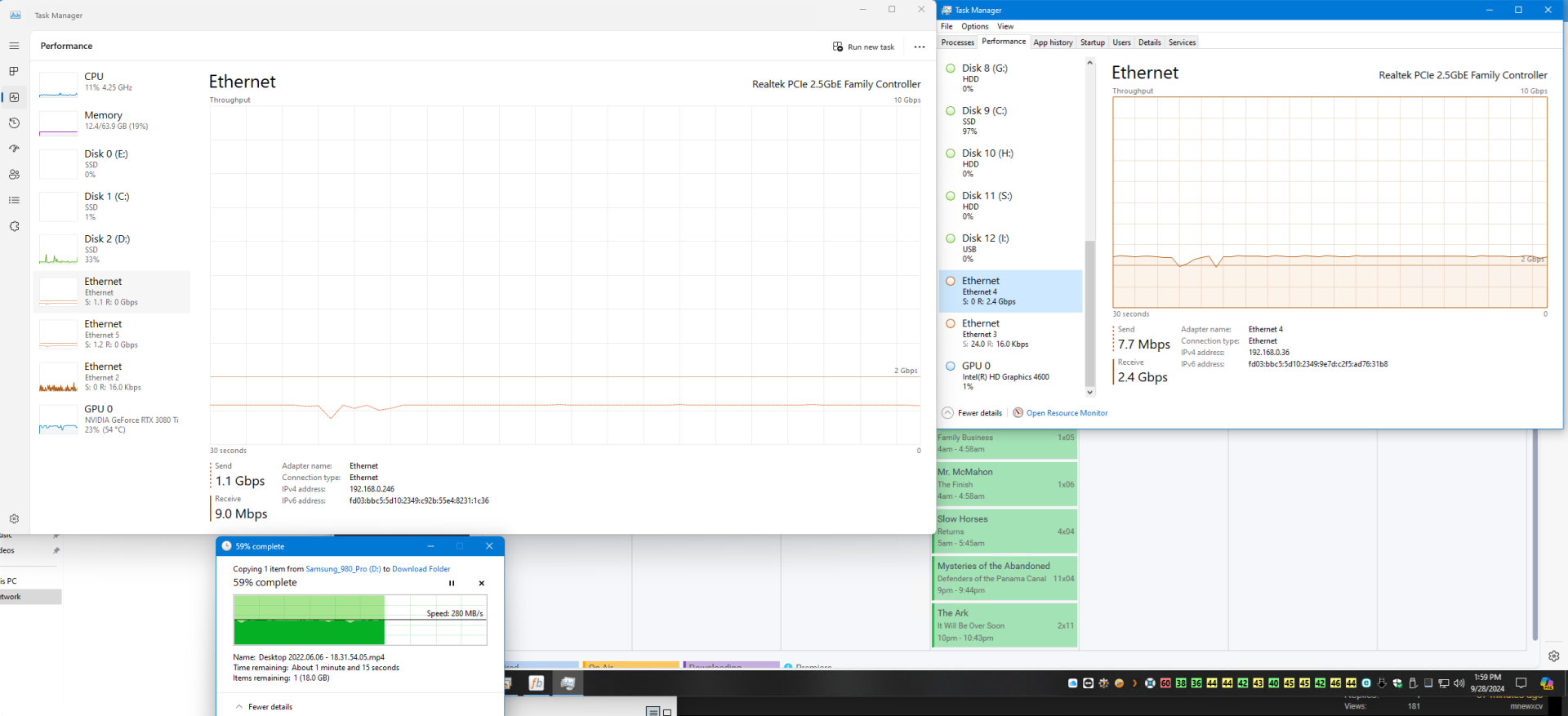This screenshot has width=1568, height=716.
Task: Open Startup apps from the sidebar icon
Action: point(14,149)
